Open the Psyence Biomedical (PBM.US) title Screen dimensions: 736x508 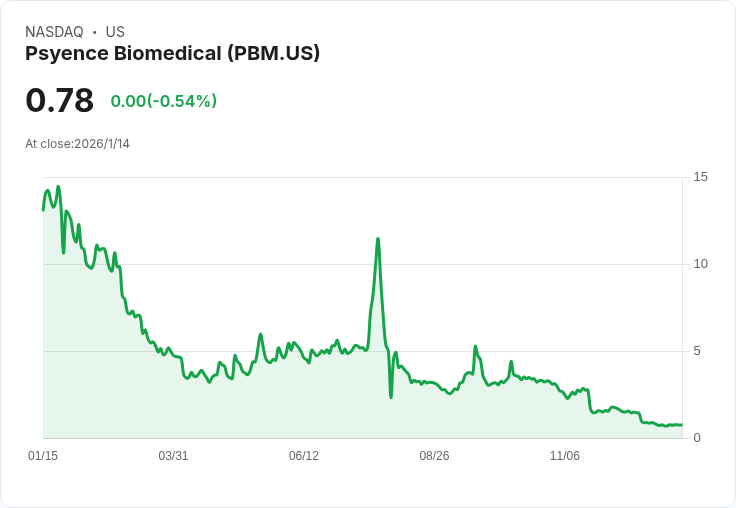[x=172, y=54]
